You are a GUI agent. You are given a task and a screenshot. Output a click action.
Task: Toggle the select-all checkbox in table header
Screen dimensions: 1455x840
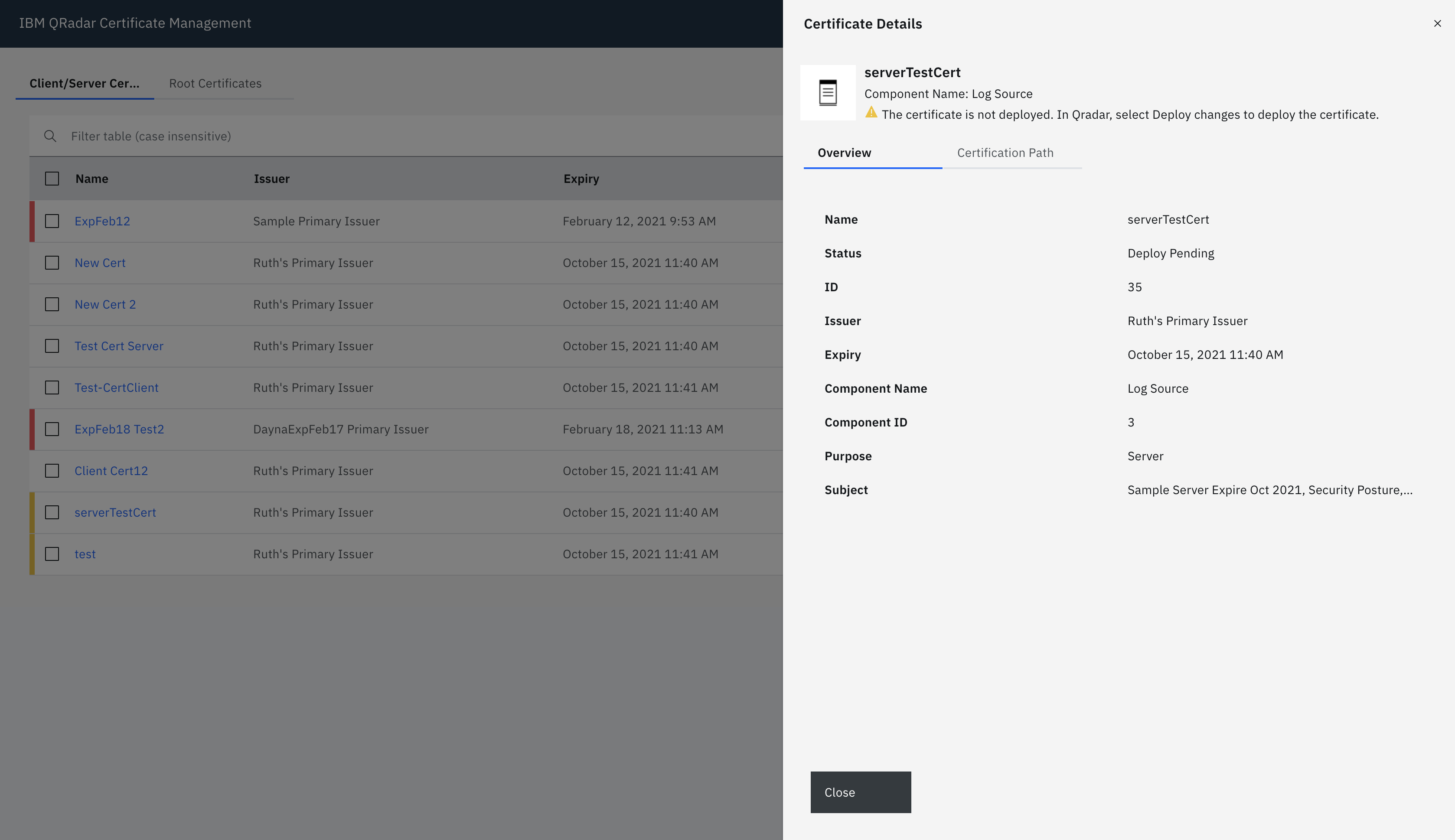pos(52,179)
